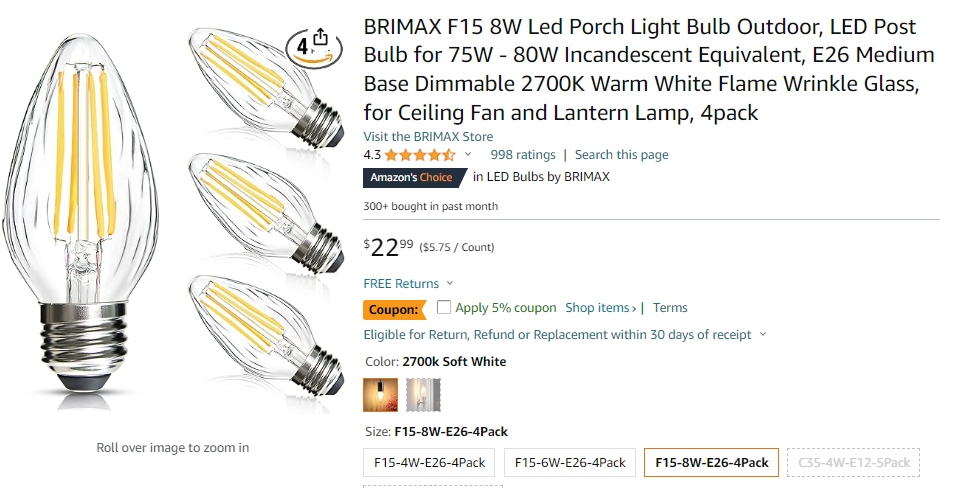Click the share icon above product image
Viewport: 956px width, 489px height.
pyautogui.click(x=320, y=38)
